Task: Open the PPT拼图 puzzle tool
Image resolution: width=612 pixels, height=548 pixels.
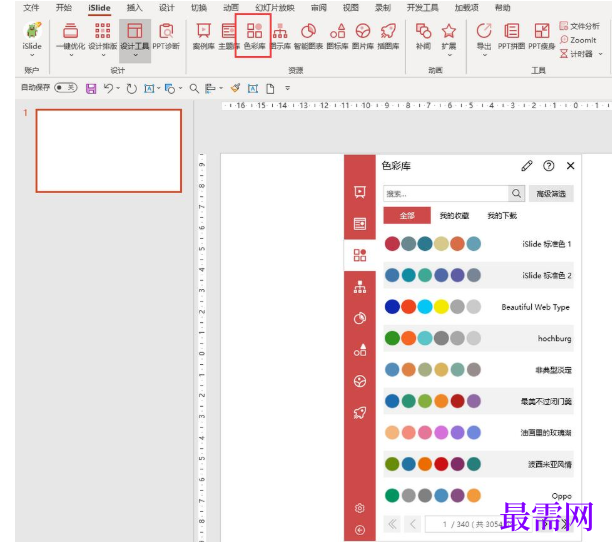Action: (x=511, y=36)
